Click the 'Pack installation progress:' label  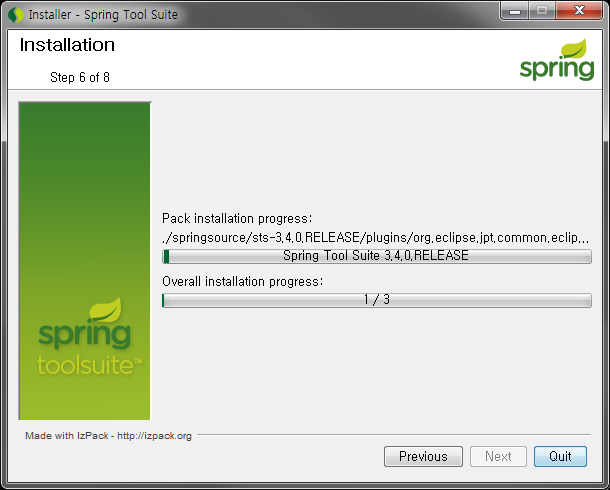pos(237,219)
